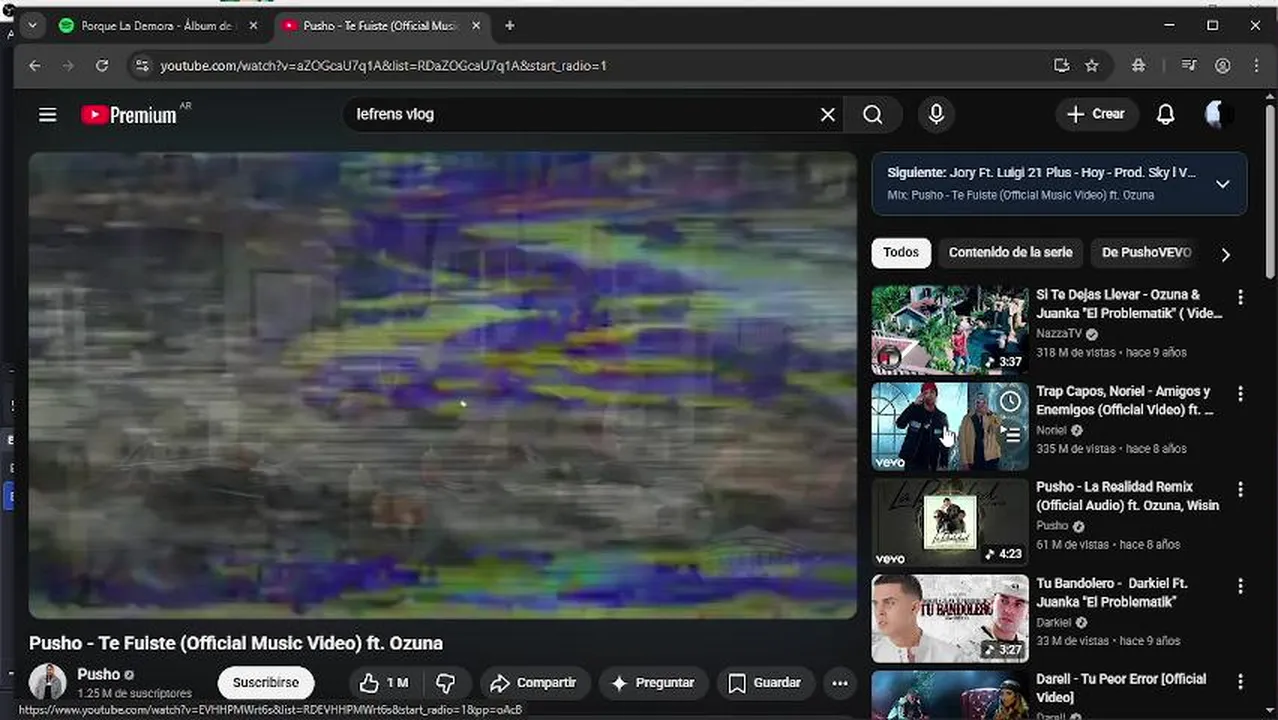
Task: Click the address bar URL
Action: pos(384,66)
